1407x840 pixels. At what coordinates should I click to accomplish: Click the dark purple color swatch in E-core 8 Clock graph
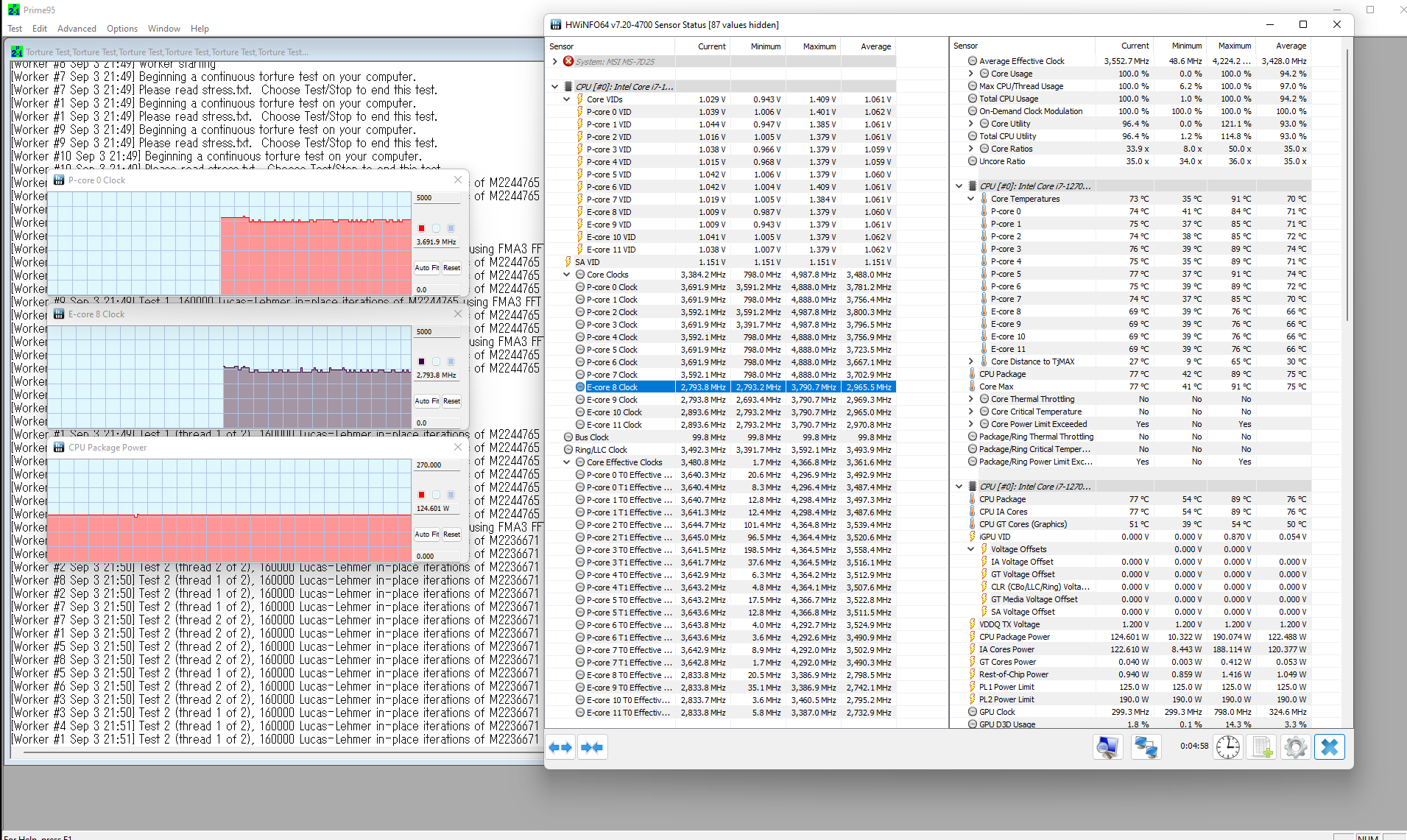coord(421,361)
